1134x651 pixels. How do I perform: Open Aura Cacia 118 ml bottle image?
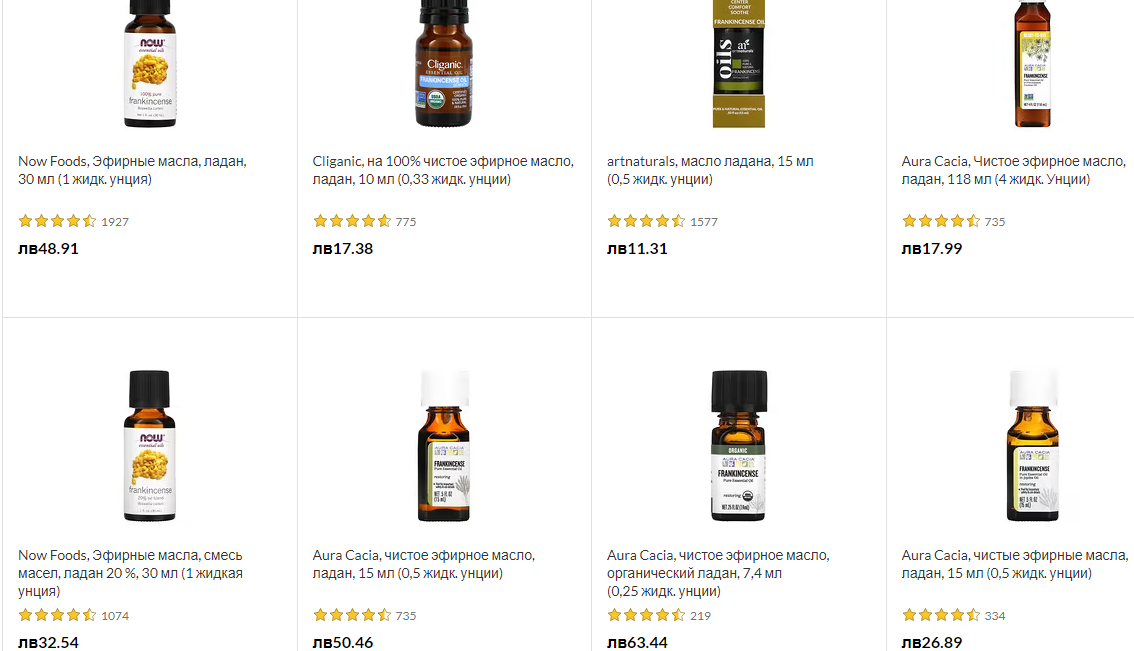1033,64
